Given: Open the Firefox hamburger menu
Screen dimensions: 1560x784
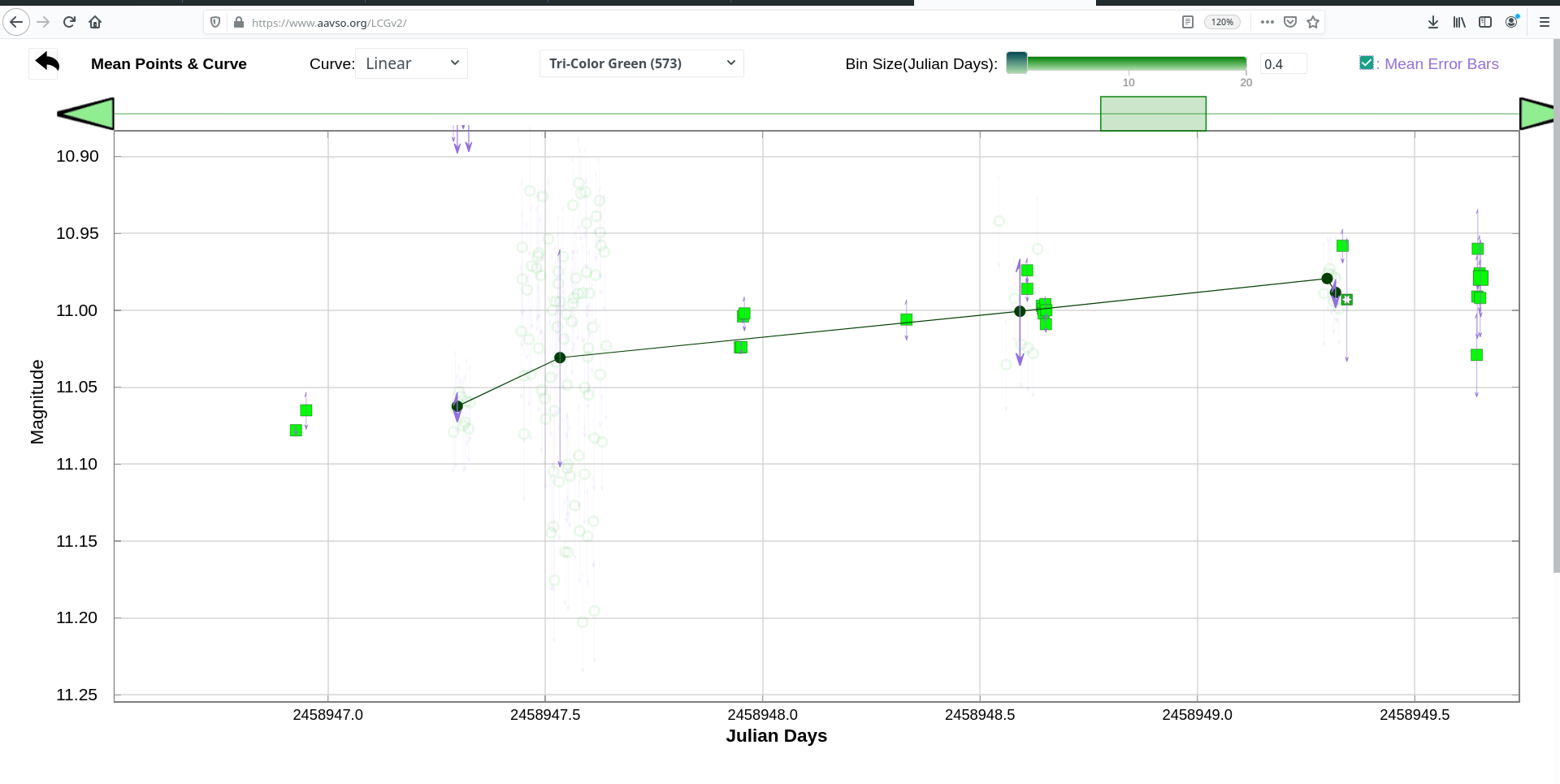Looking at the screenshot, I should (1545, 22).
